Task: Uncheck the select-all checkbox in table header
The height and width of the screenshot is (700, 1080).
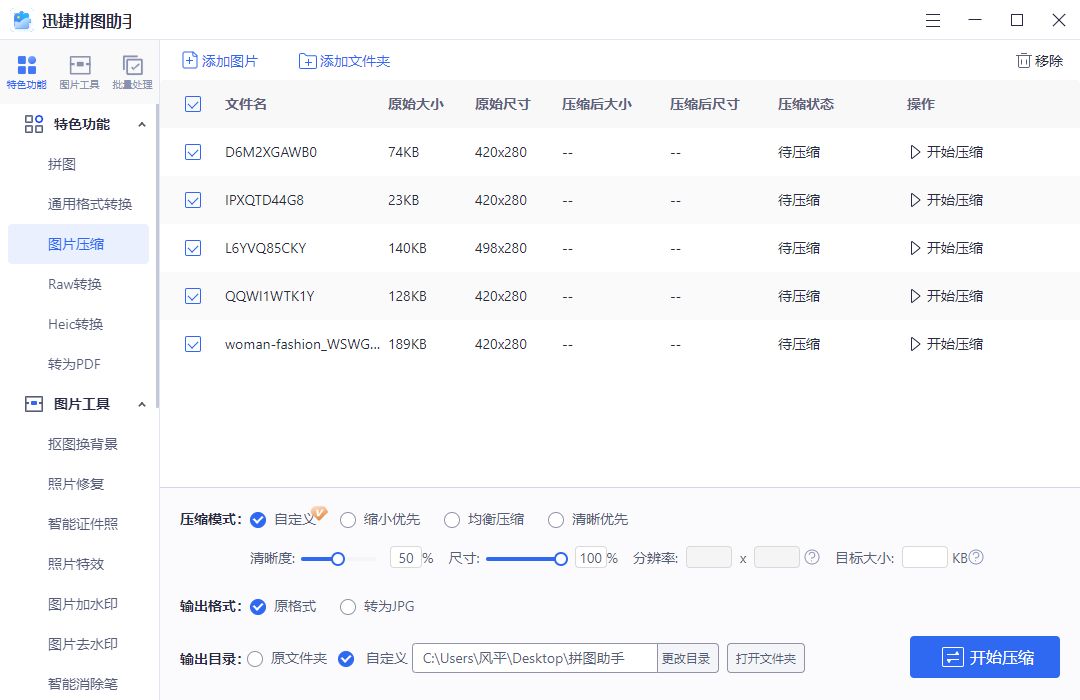Action: (192, 103)
